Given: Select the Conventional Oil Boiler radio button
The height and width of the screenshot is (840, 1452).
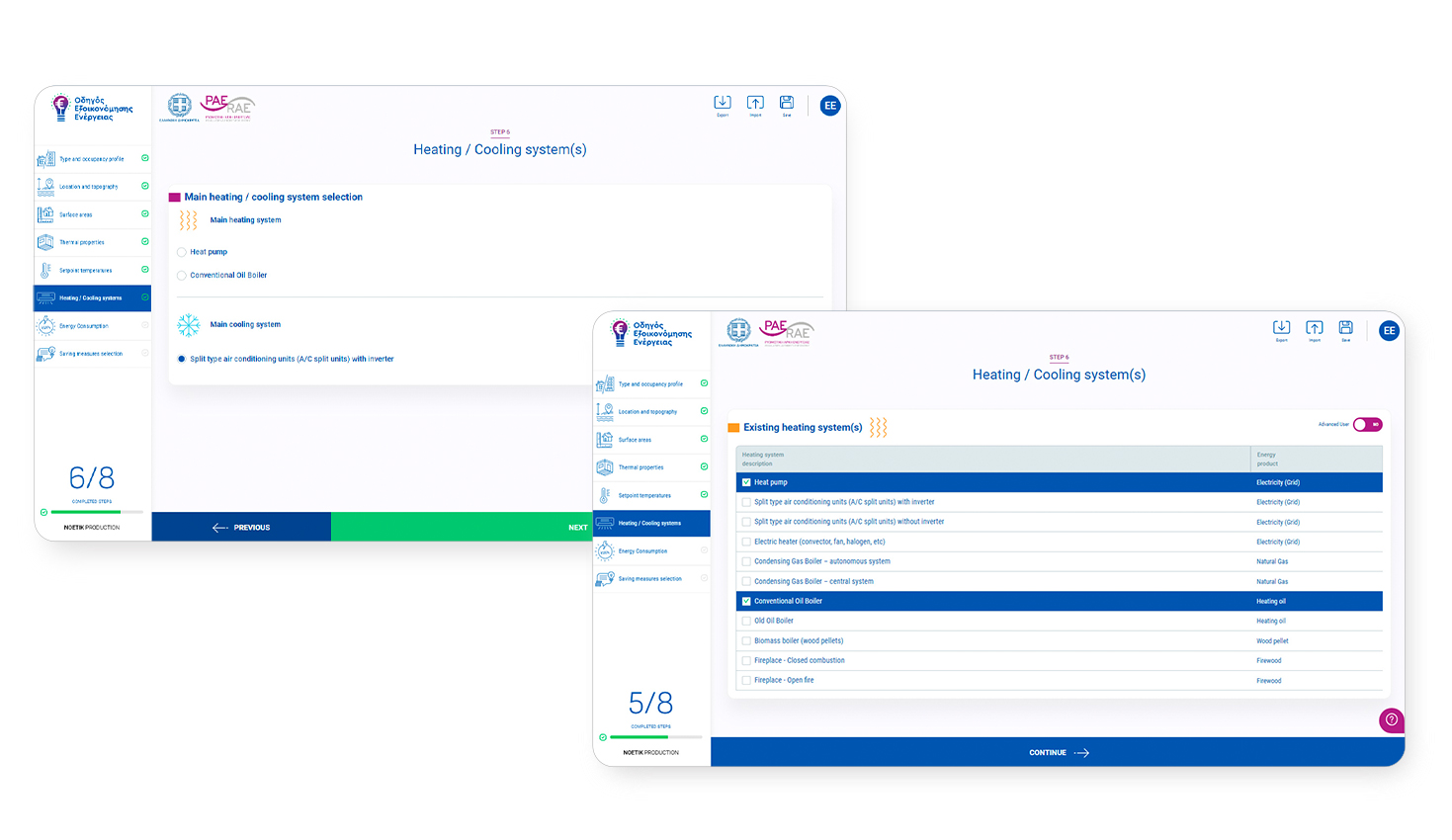Looking at the screenshot, I should [x=182, y=276].
